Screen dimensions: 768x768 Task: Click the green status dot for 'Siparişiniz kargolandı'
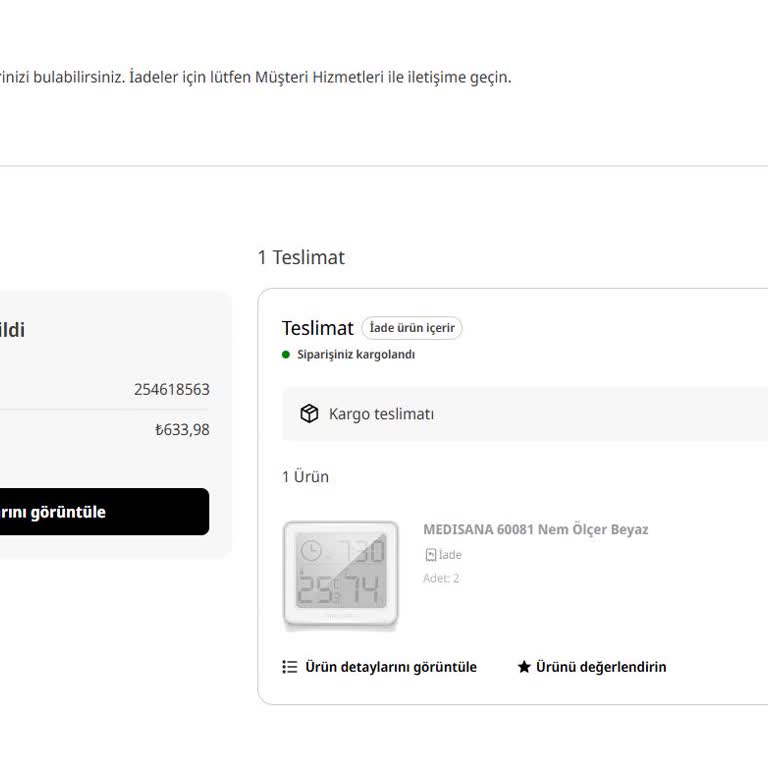point(286,354)
